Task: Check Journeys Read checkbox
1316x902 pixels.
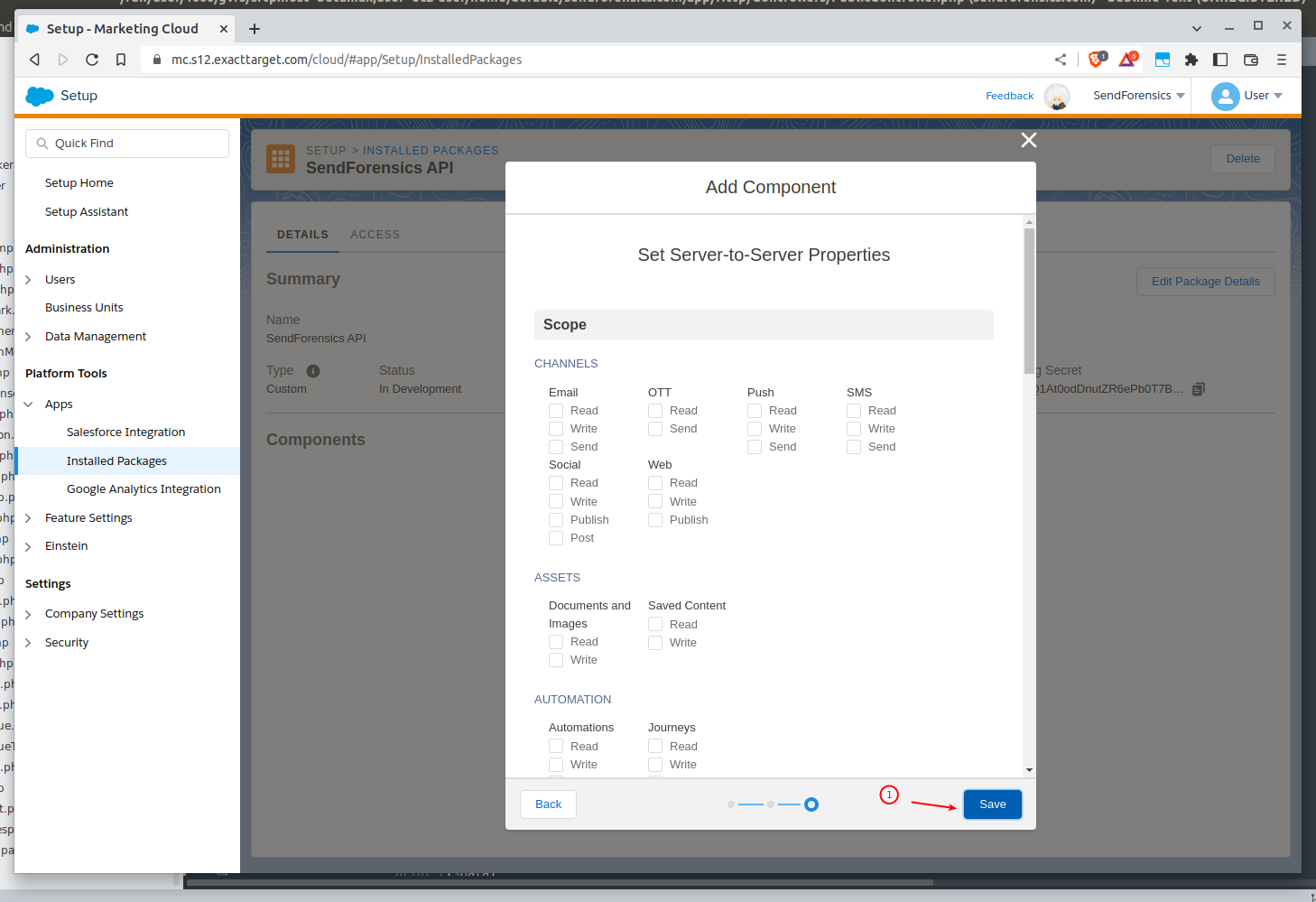Action: pyautogui.click(x=655, y=747)
